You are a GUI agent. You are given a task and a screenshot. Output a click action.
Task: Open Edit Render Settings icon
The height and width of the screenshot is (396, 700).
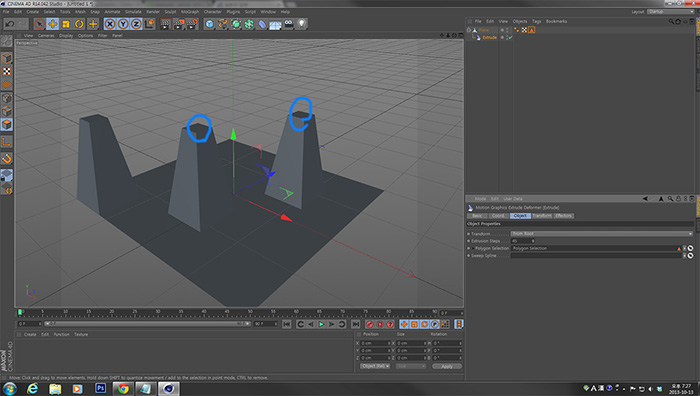click(x=192, y=24)
